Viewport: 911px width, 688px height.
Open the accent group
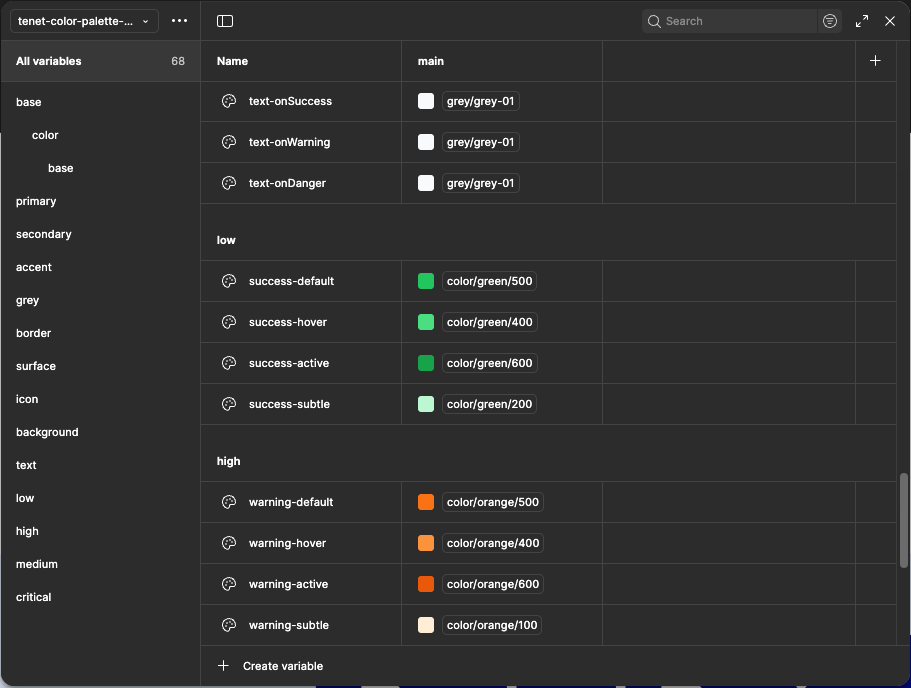click(x=34, y=267)
